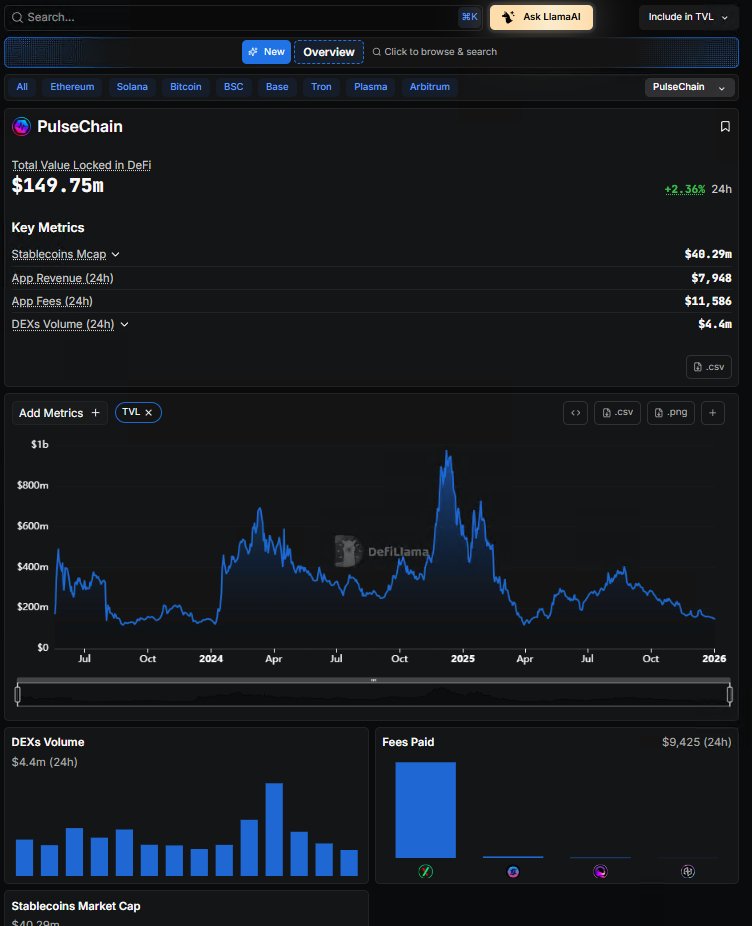The image size is (752, 926).
Task: Export the chart as .png
Action: [671, 413]
